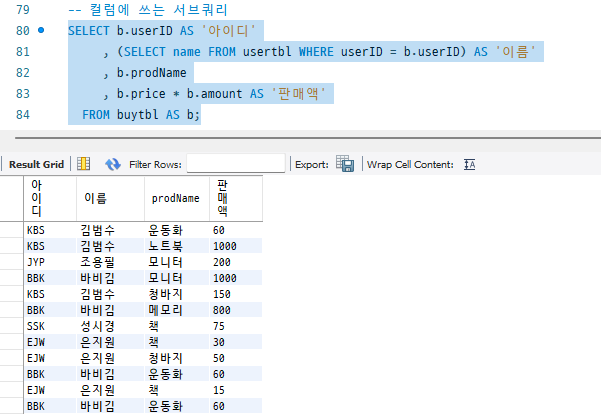The height and width of the screenshot is (420, 601).
Task: Select the 노트북 product cell
Action: pos(177,246)
